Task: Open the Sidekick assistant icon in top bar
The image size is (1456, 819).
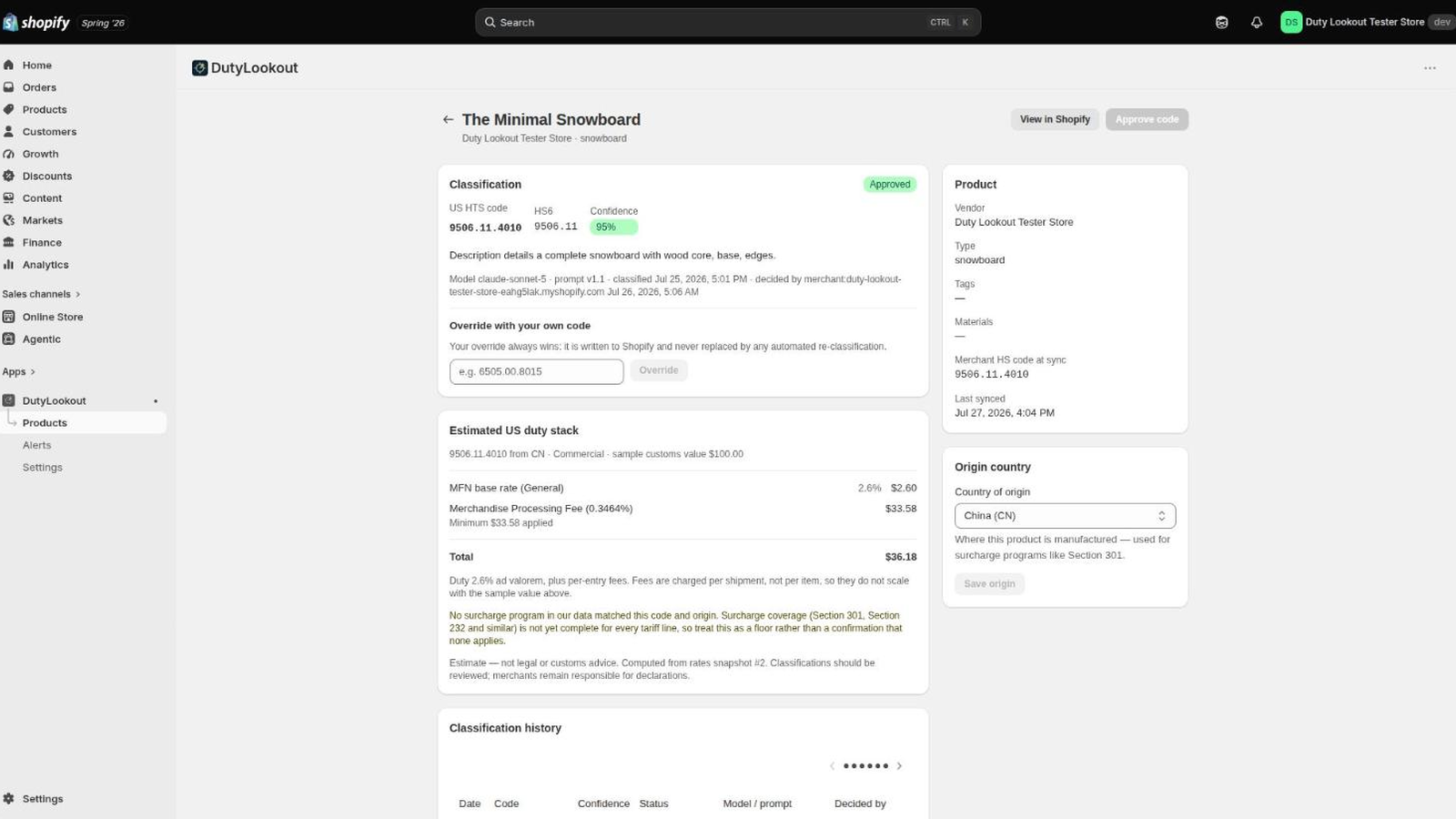Action: (1221, 23)
